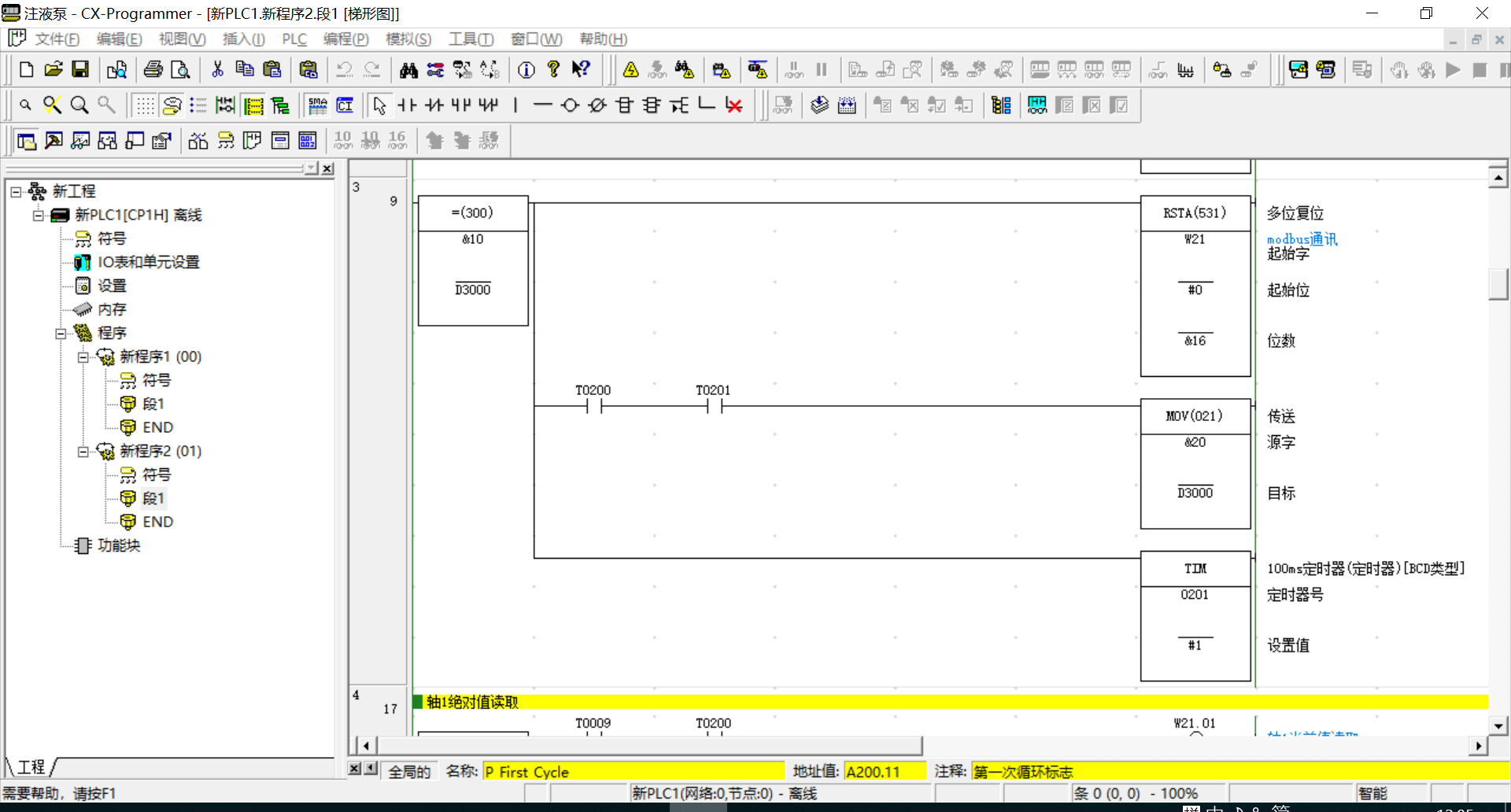Viewport: 1511px width, 812px height.
Task: Click the RSTA(531) instruction block
Action: 1195,286
